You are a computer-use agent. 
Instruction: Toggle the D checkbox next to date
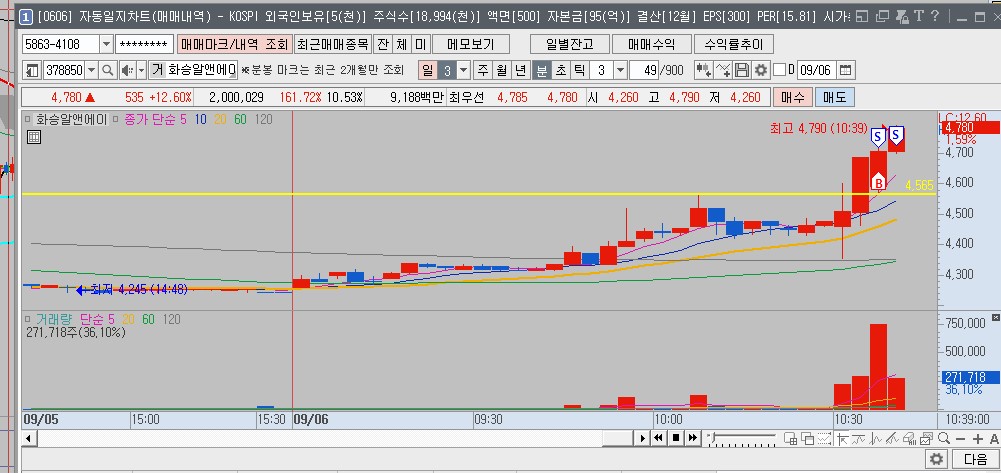(x=779, y=70)
